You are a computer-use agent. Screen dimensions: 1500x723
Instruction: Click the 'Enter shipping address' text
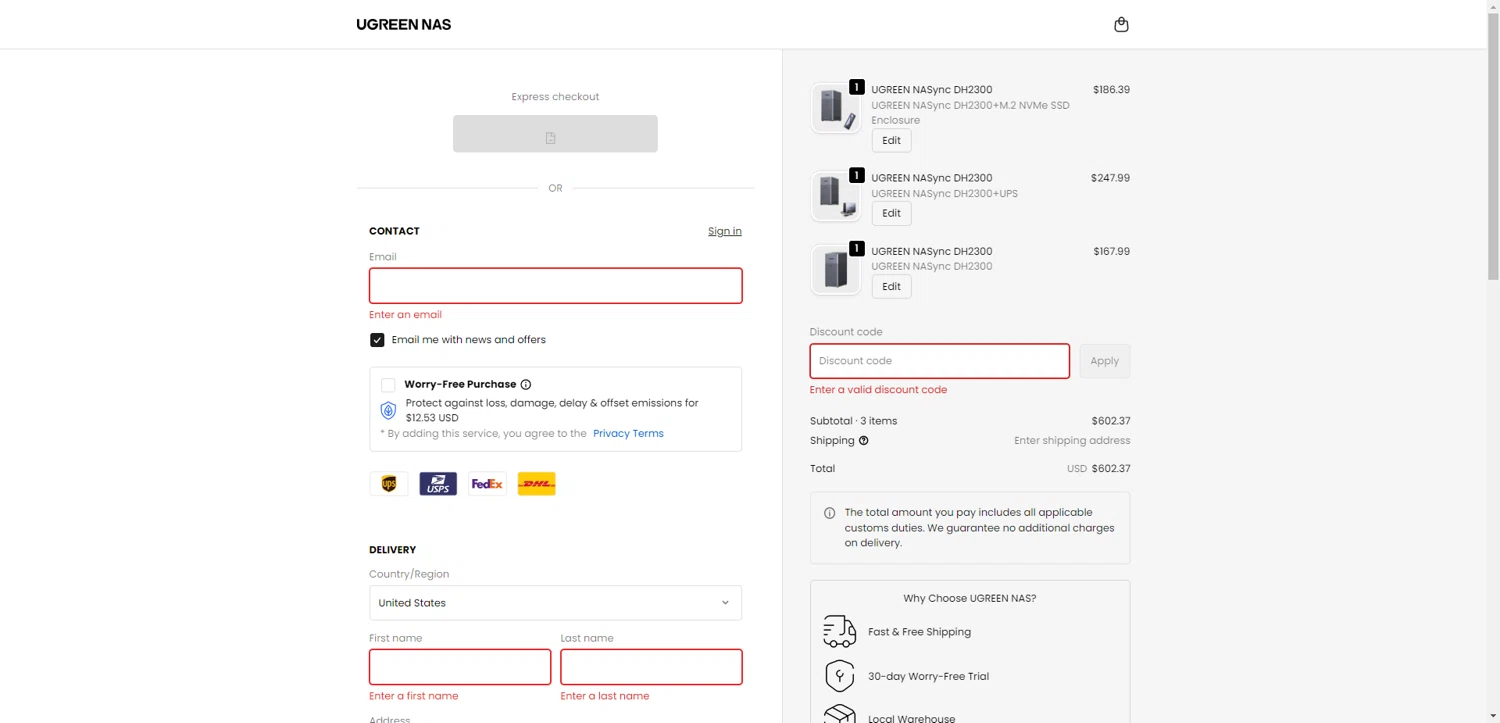pos(1072,441)
